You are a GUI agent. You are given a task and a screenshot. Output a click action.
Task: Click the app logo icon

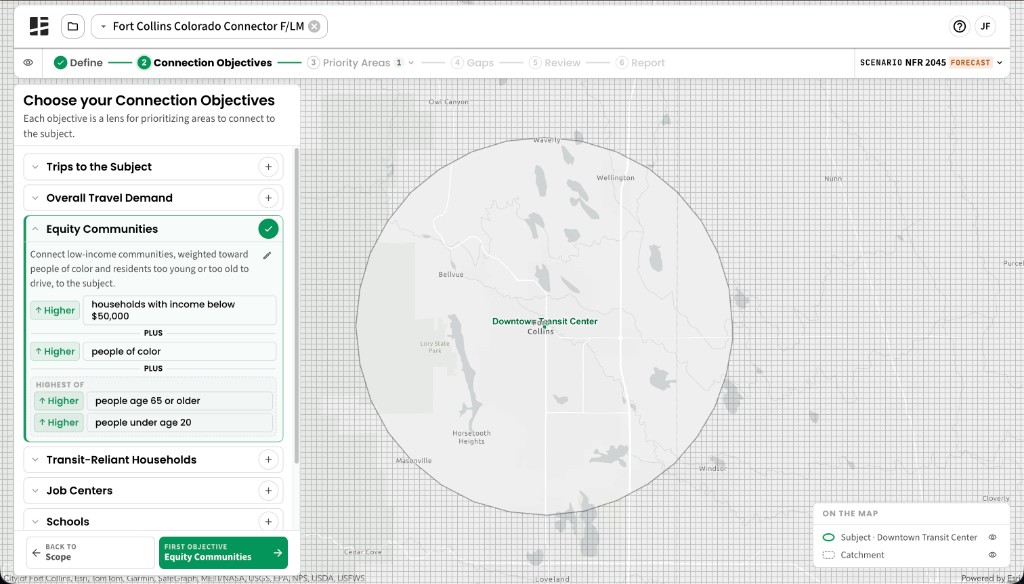click(39, 26)
